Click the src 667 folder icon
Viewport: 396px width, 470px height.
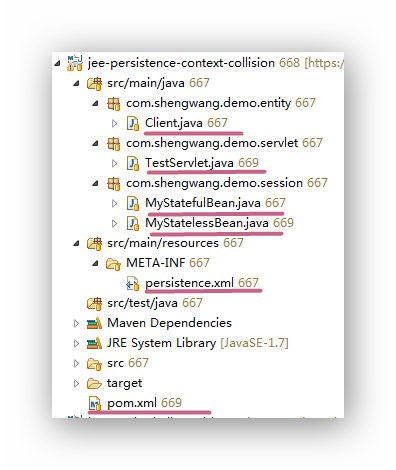94,364
